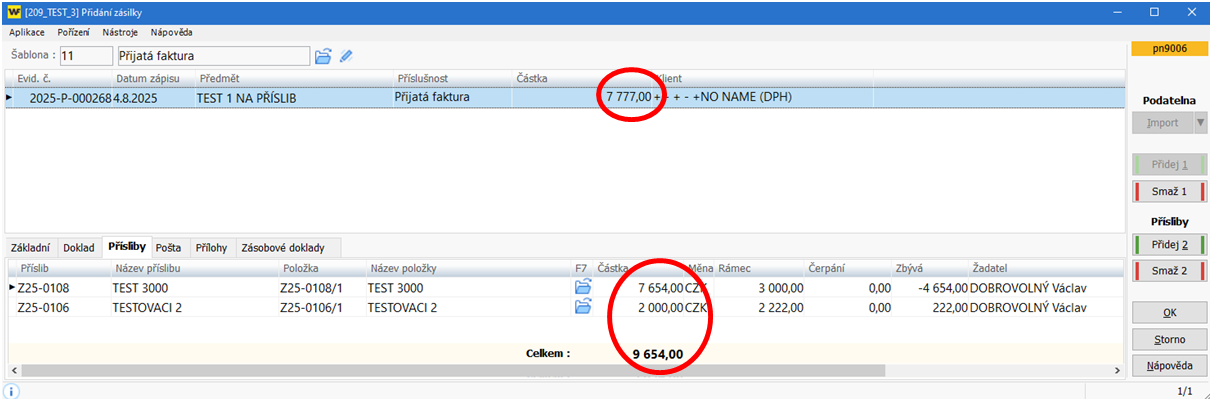Click the Přijatá faktura template name field
The height and width of the screenshot is (399, 1211).
[x=213, y=56]
